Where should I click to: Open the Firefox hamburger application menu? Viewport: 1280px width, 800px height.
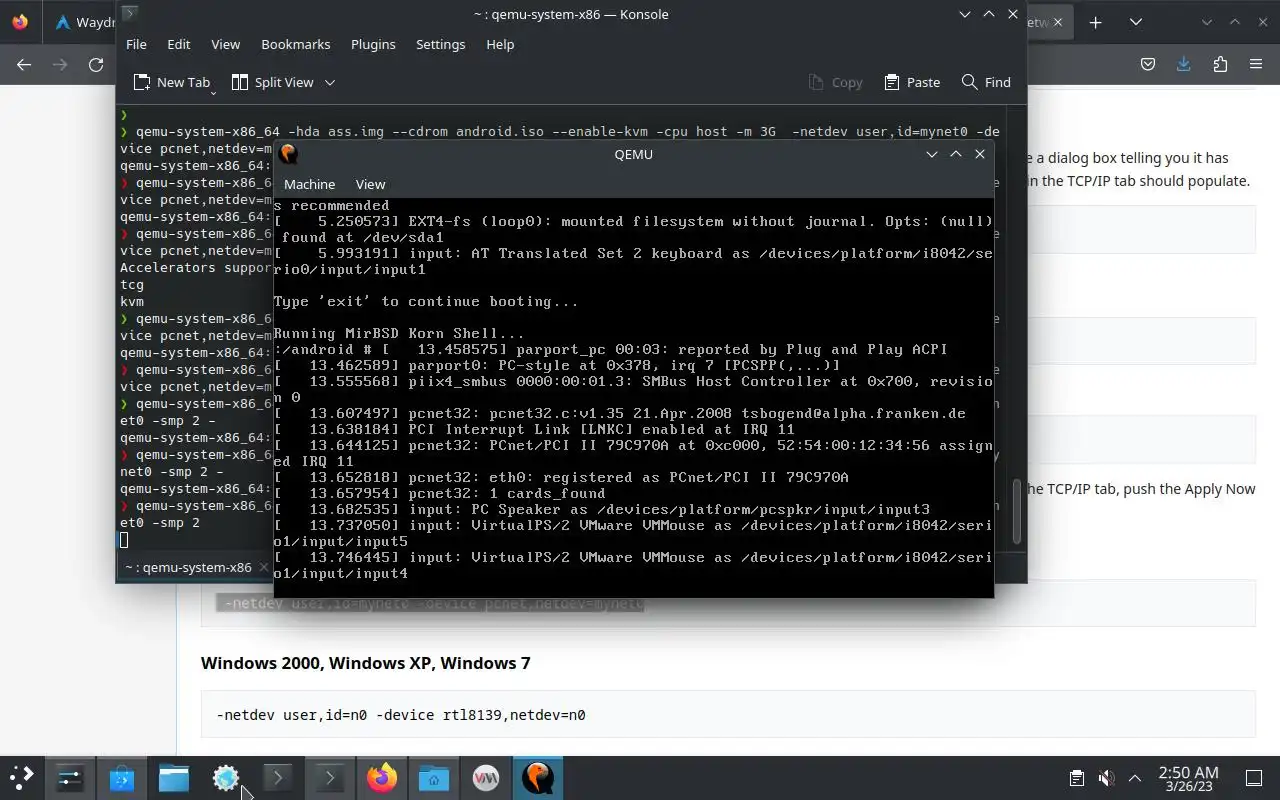(x=1256, y=64)
